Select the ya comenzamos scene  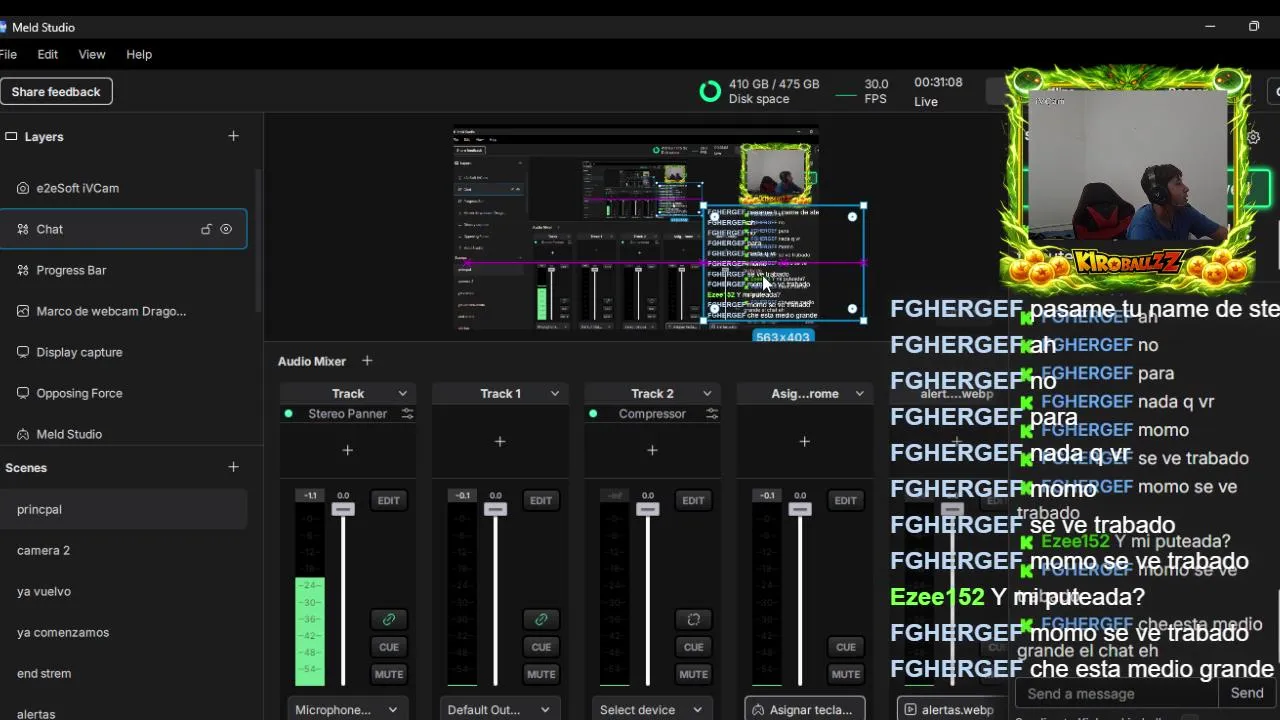(x=123, y=632)
